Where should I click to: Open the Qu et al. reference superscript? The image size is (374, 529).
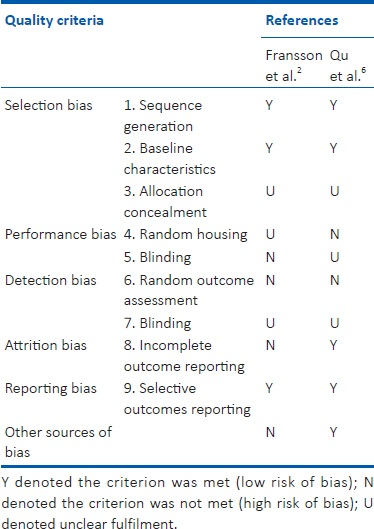(364, 71)
